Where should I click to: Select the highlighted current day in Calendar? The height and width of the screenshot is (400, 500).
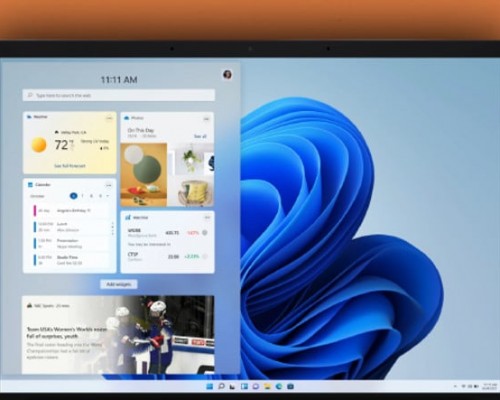74,196
